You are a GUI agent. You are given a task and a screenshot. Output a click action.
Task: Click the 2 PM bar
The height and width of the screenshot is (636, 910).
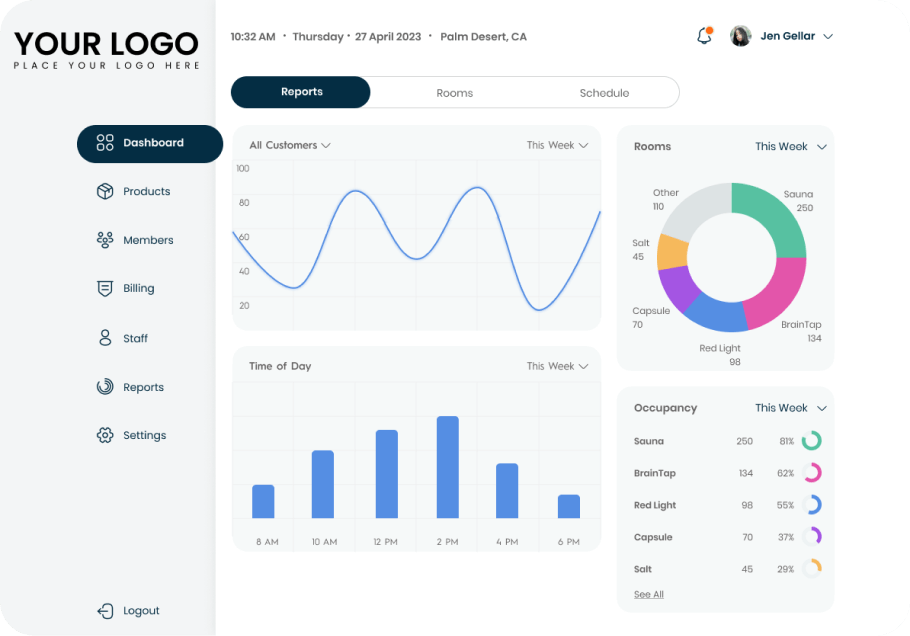pyautogui.click(x=447, y=467)
